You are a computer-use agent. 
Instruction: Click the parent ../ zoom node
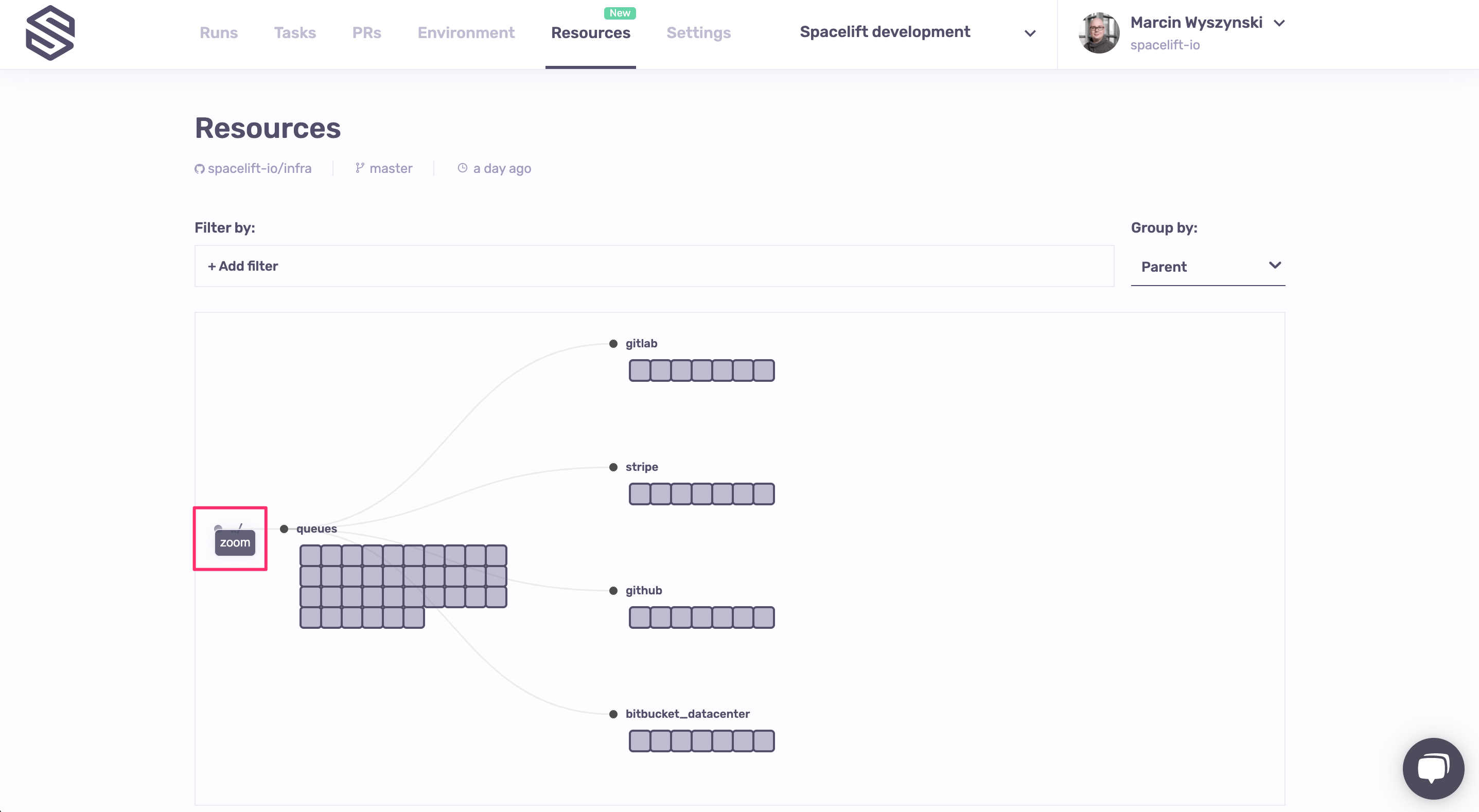[x=219, y=528]
